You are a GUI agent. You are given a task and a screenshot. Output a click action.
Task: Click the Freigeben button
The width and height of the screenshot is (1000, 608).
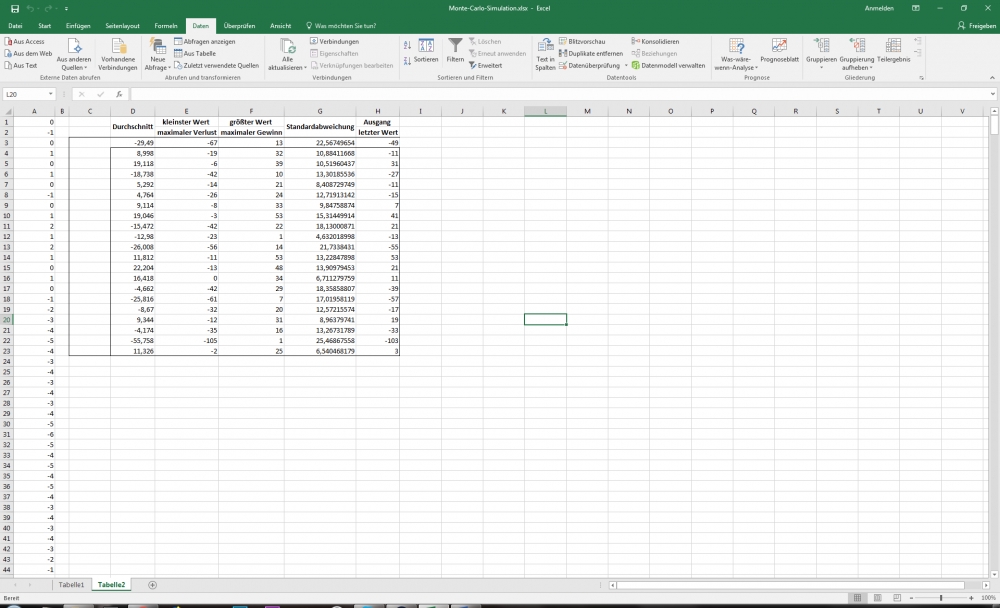coord(977,26)
